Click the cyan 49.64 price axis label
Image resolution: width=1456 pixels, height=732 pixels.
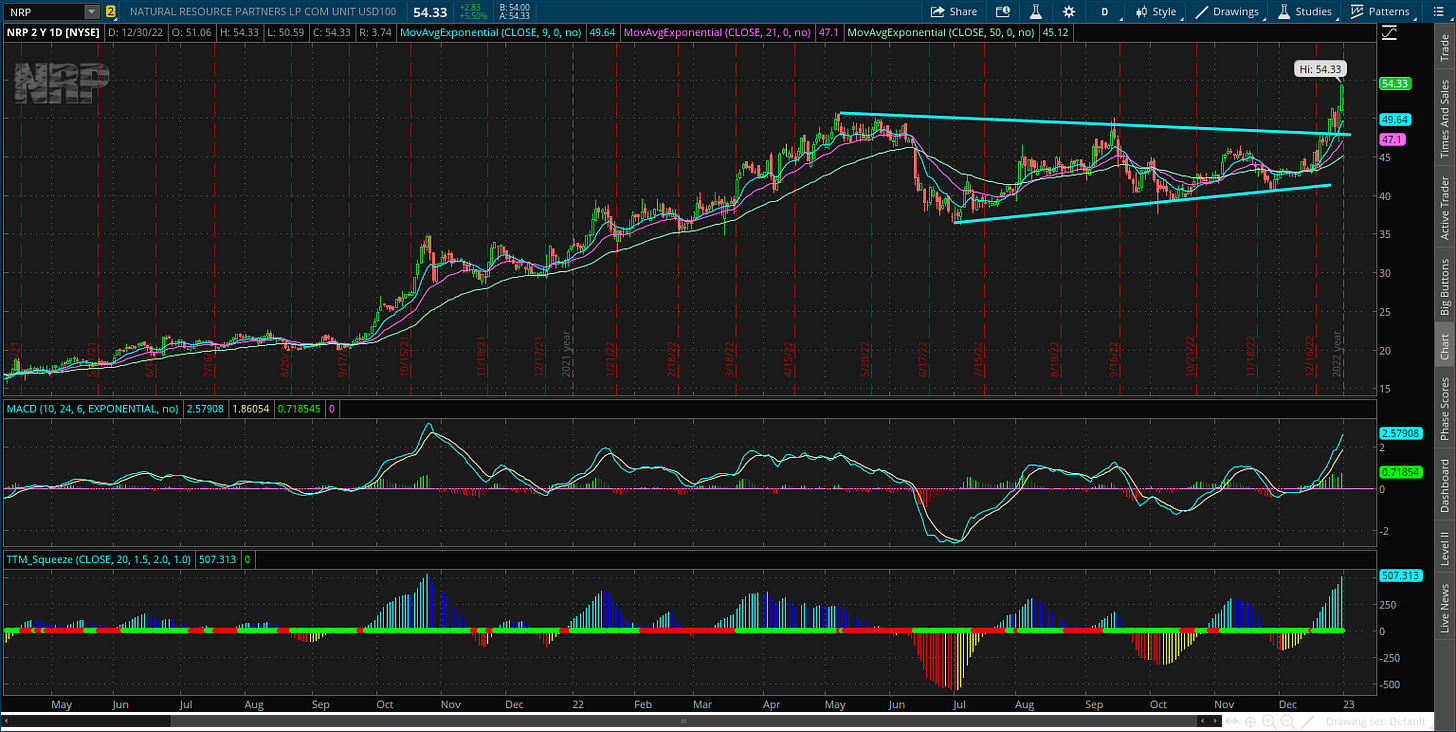(1395, 119)
